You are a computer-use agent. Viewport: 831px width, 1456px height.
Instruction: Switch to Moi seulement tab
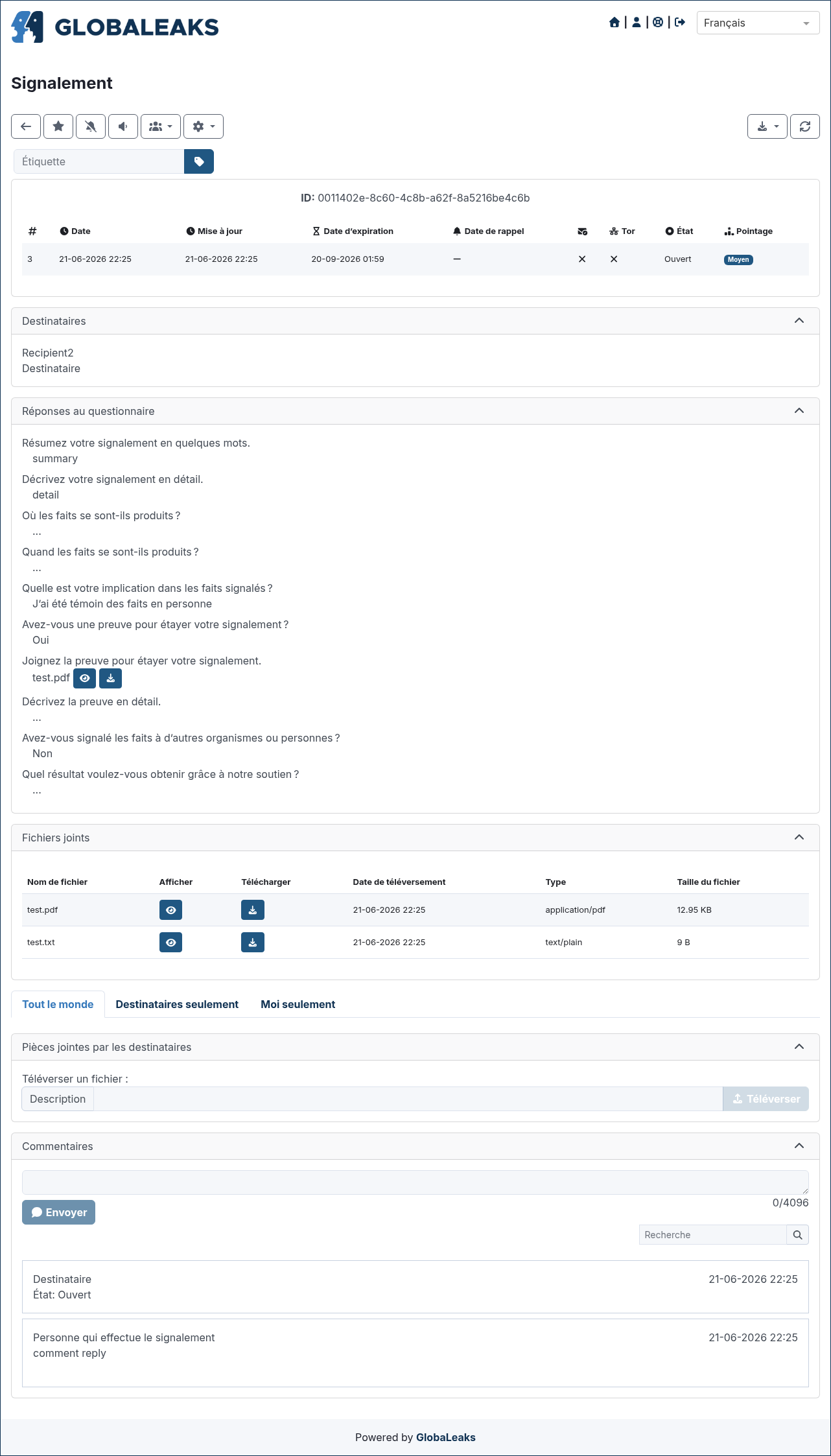click(x=298, y=1004)
